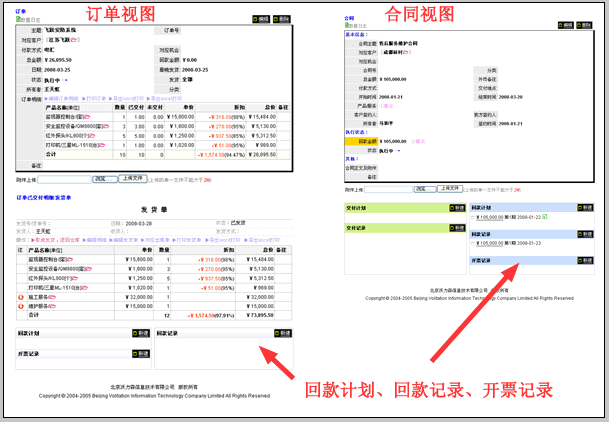Click the order view delete (删除) button

tap(283, 19)
